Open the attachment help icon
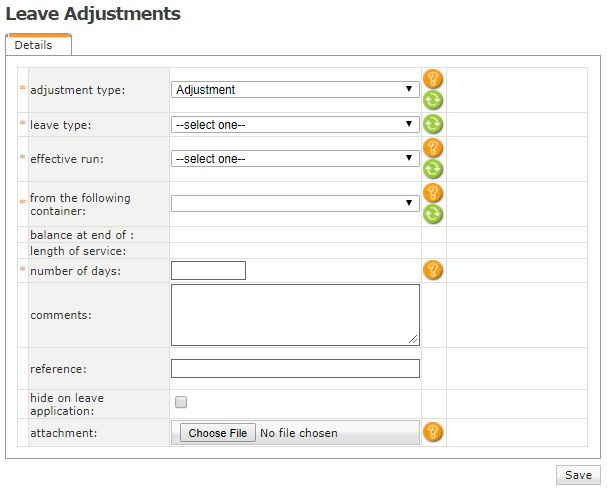607x491 pixels. pyautogui.click(x=432, y=432)
